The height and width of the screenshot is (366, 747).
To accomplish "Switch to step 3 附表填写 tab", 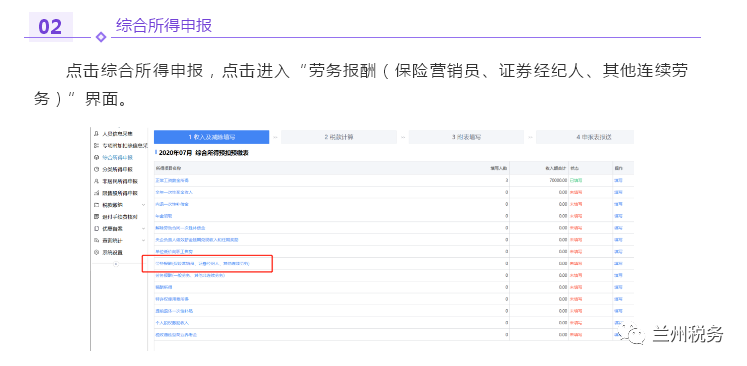I will pyautogui.click(x=466, y=137).
